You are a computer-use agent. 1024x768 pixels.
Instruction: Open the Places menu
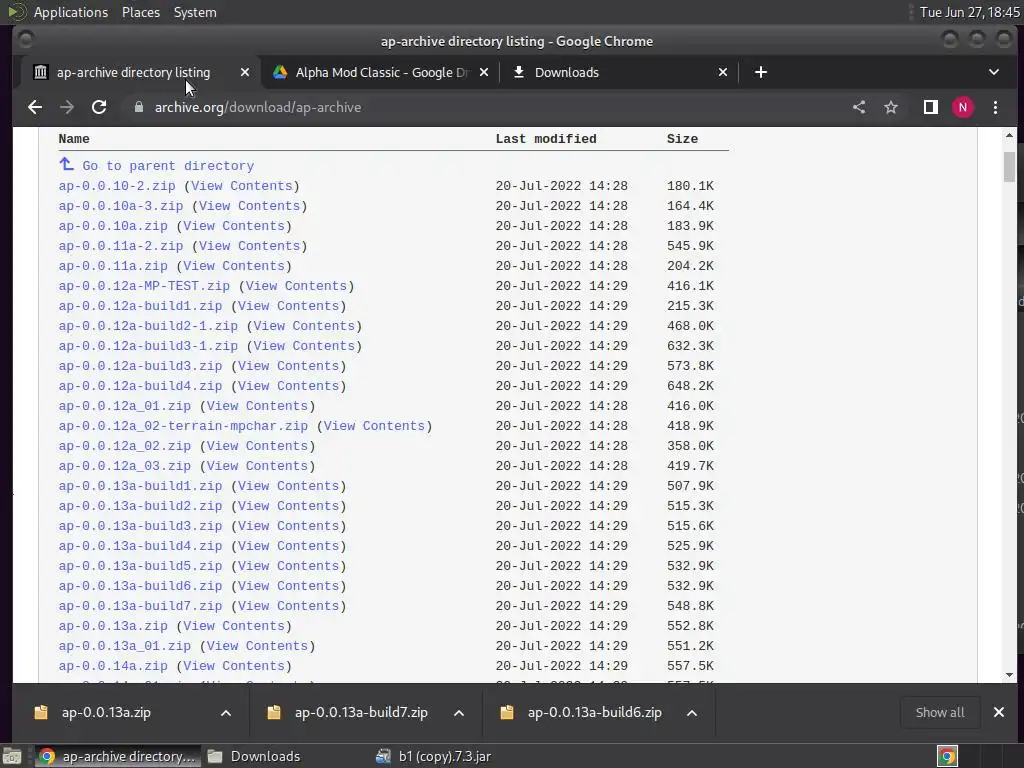click(x=141, y=12)
